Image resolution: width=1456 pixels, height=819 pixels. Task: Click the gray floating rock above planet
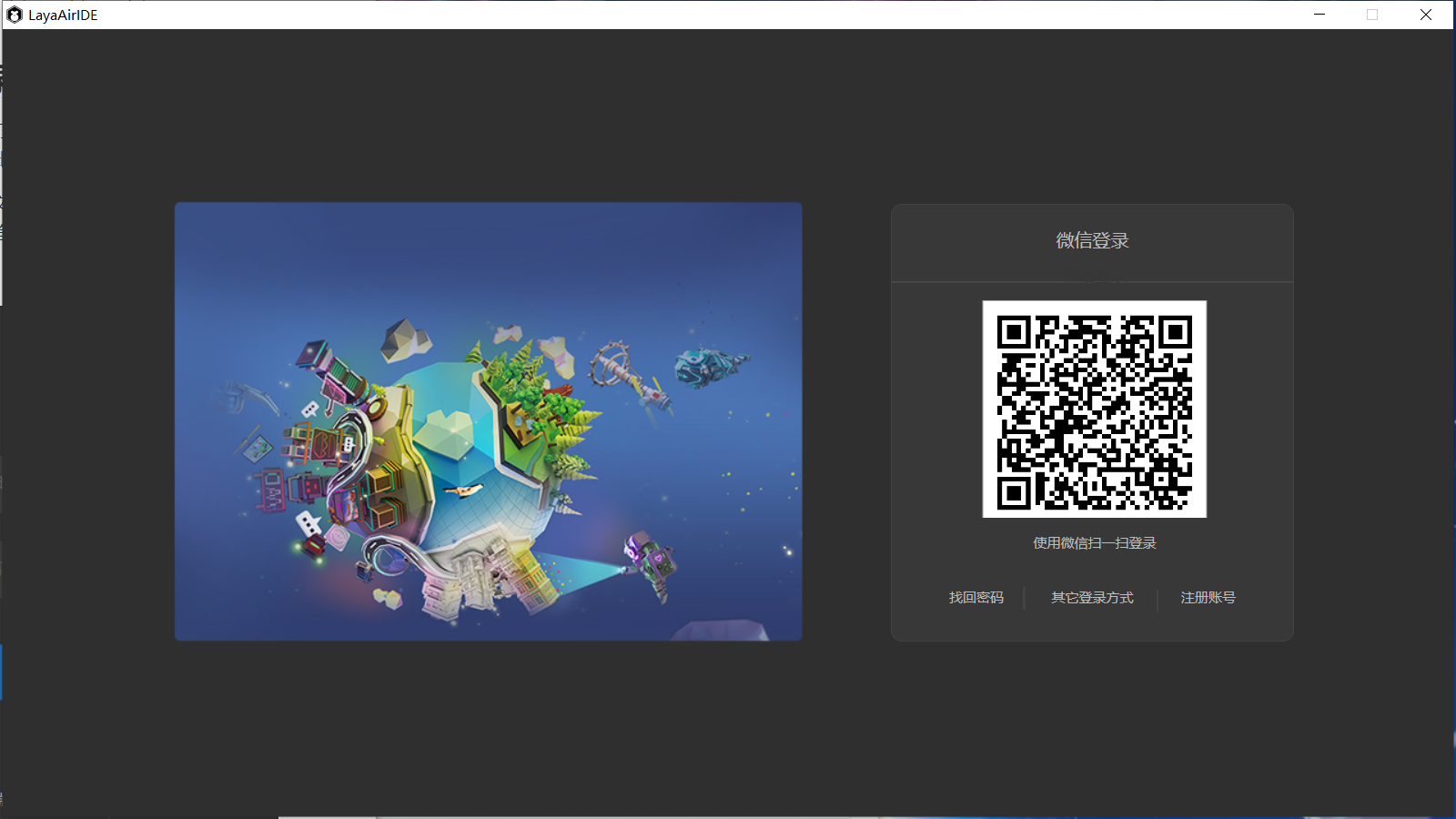(405, 339)
